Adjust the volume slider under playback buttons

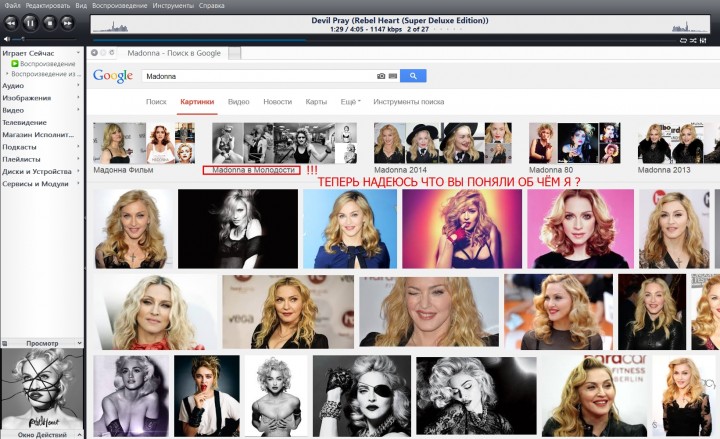[x=44, y=39]
